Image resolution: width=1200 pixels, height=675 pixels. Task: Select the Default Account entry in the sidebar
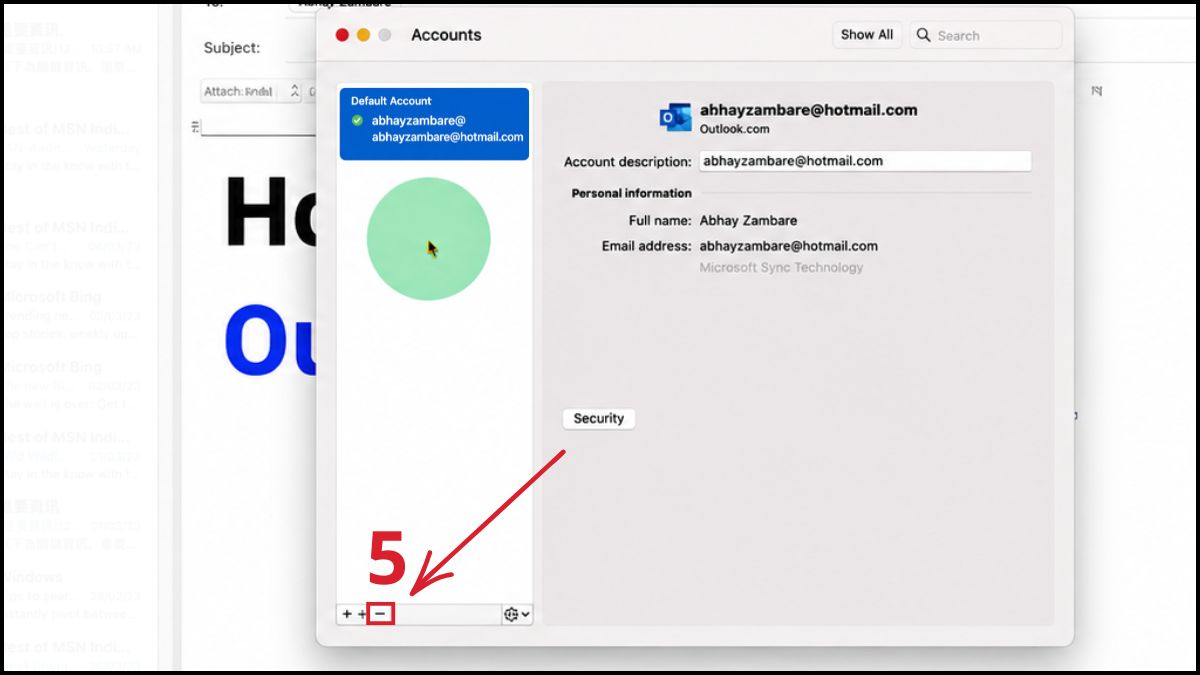pyautogui.click(x=434, y=124)
